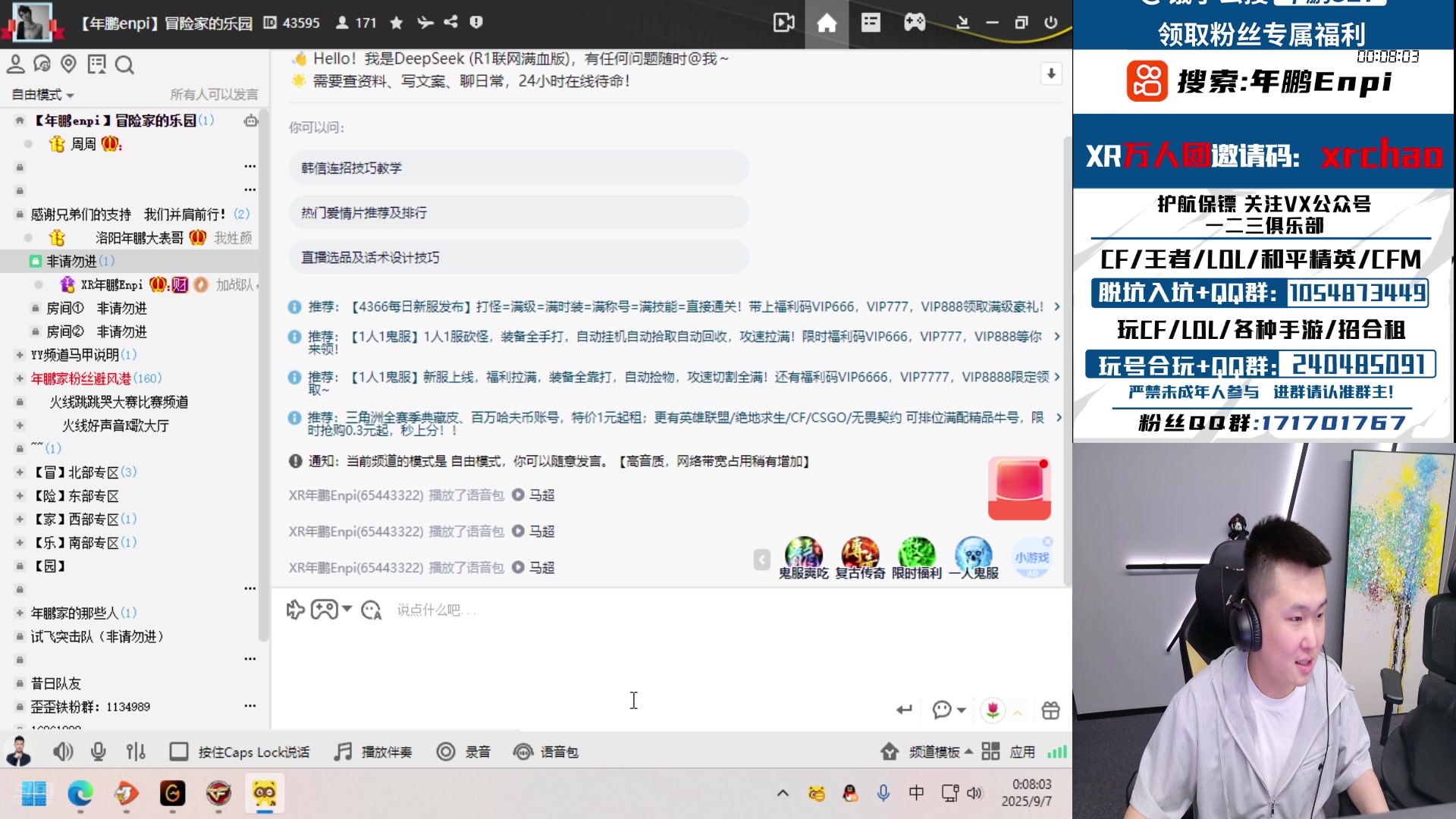
Task: Toggle 按住Caps Lock说话 checkbox
Action: [179, 752]
